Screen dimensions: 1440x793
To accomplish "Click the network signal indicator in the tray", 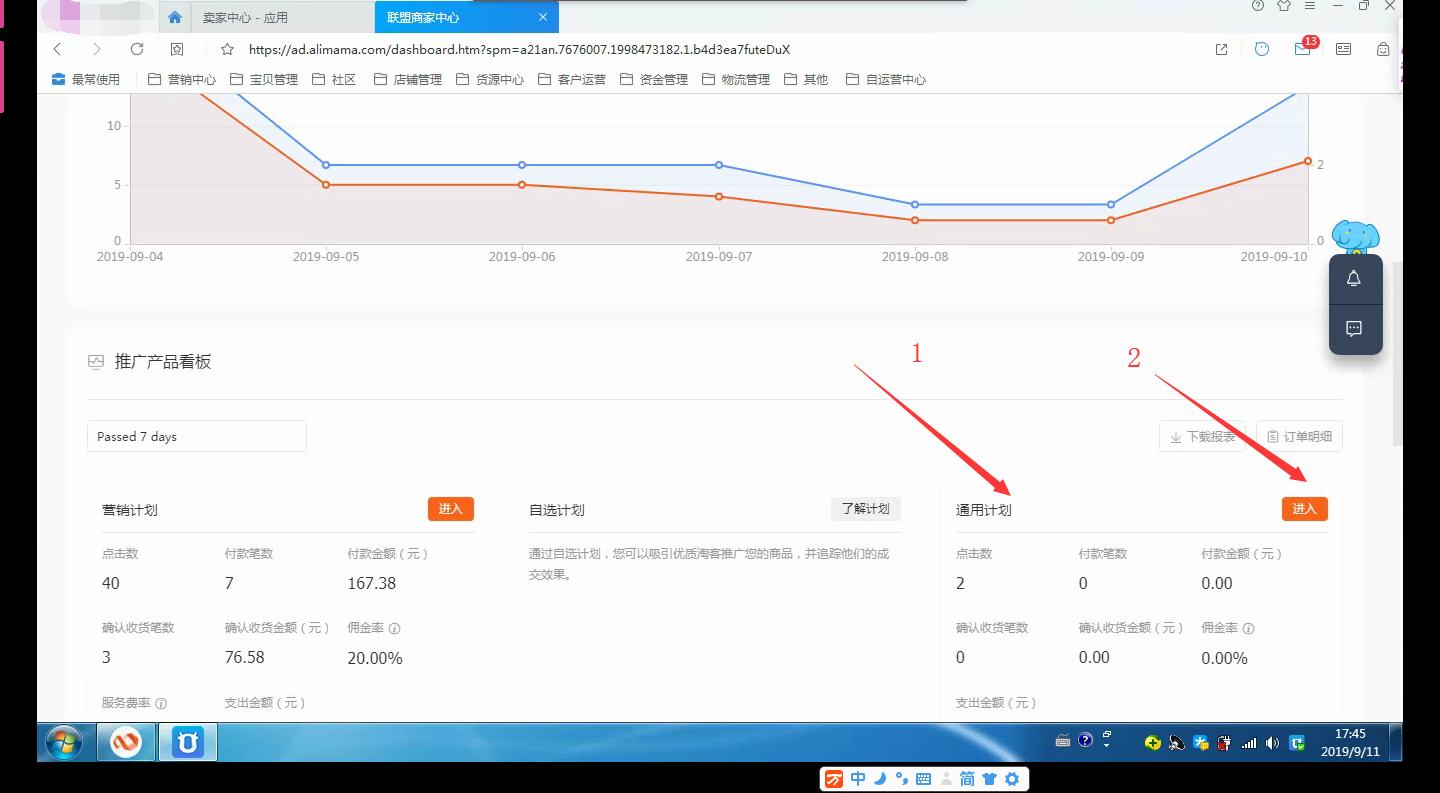I will (x=1250, y=743).
